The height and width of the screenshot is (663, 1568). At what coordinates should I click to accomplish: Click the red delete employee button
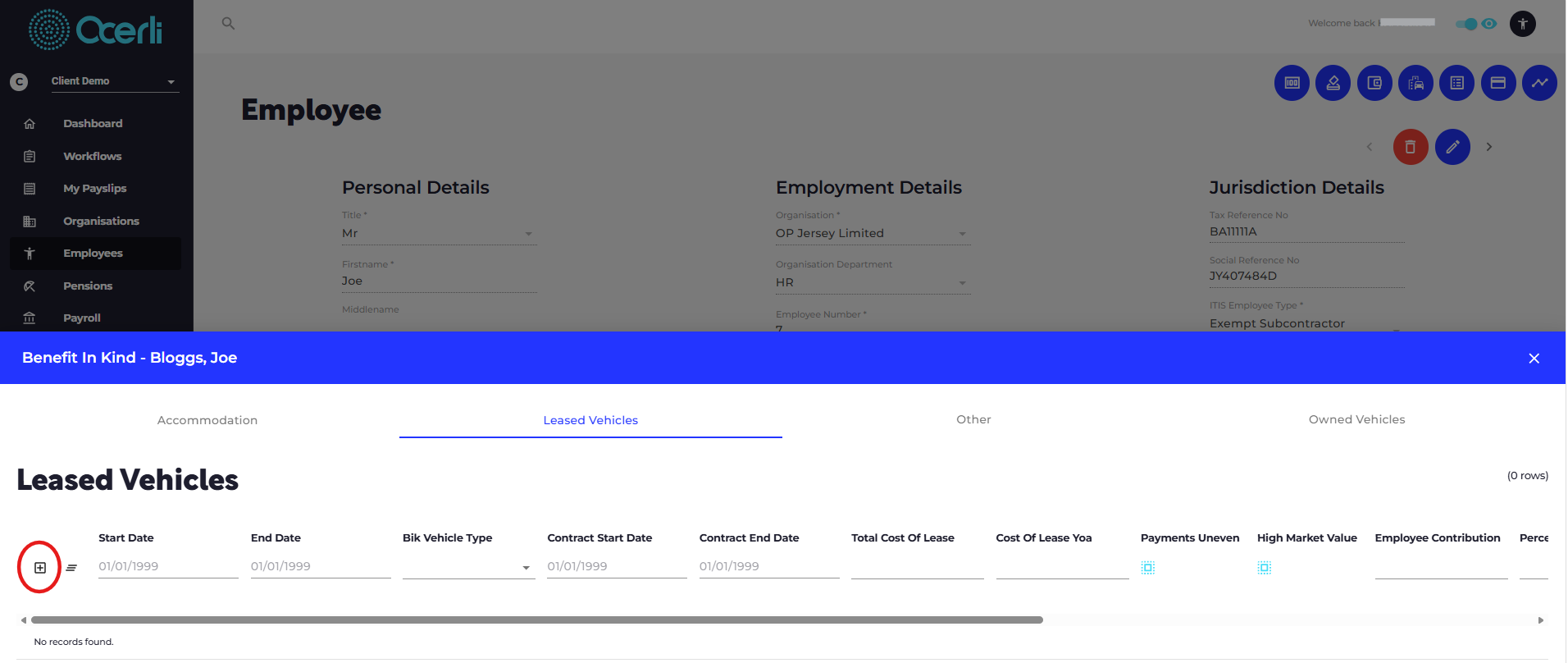click(1411, 147)
